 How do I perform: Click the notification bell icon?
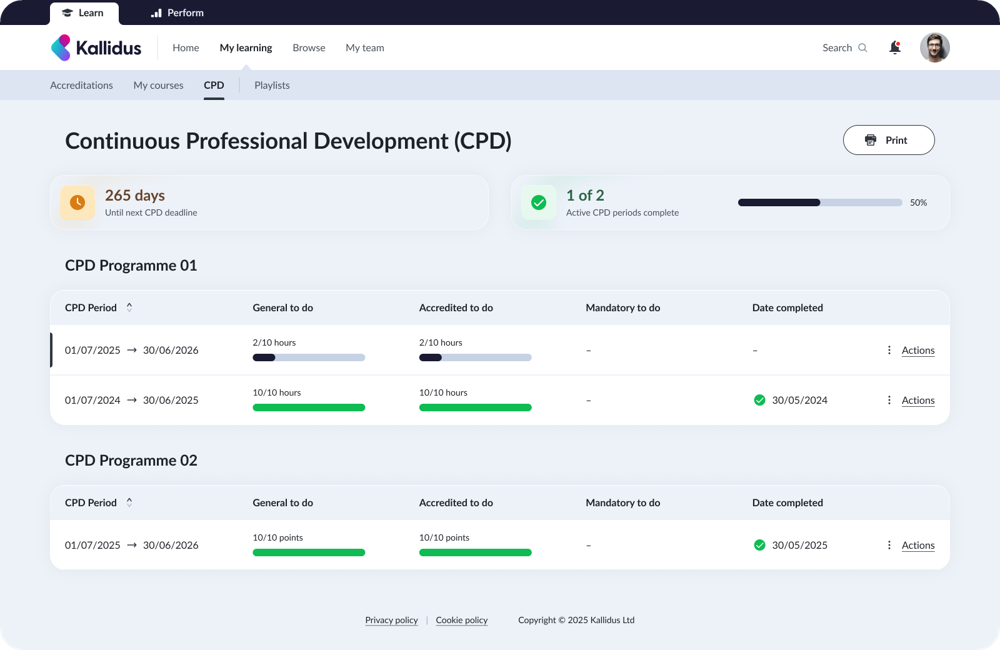(x=894, y=48)
